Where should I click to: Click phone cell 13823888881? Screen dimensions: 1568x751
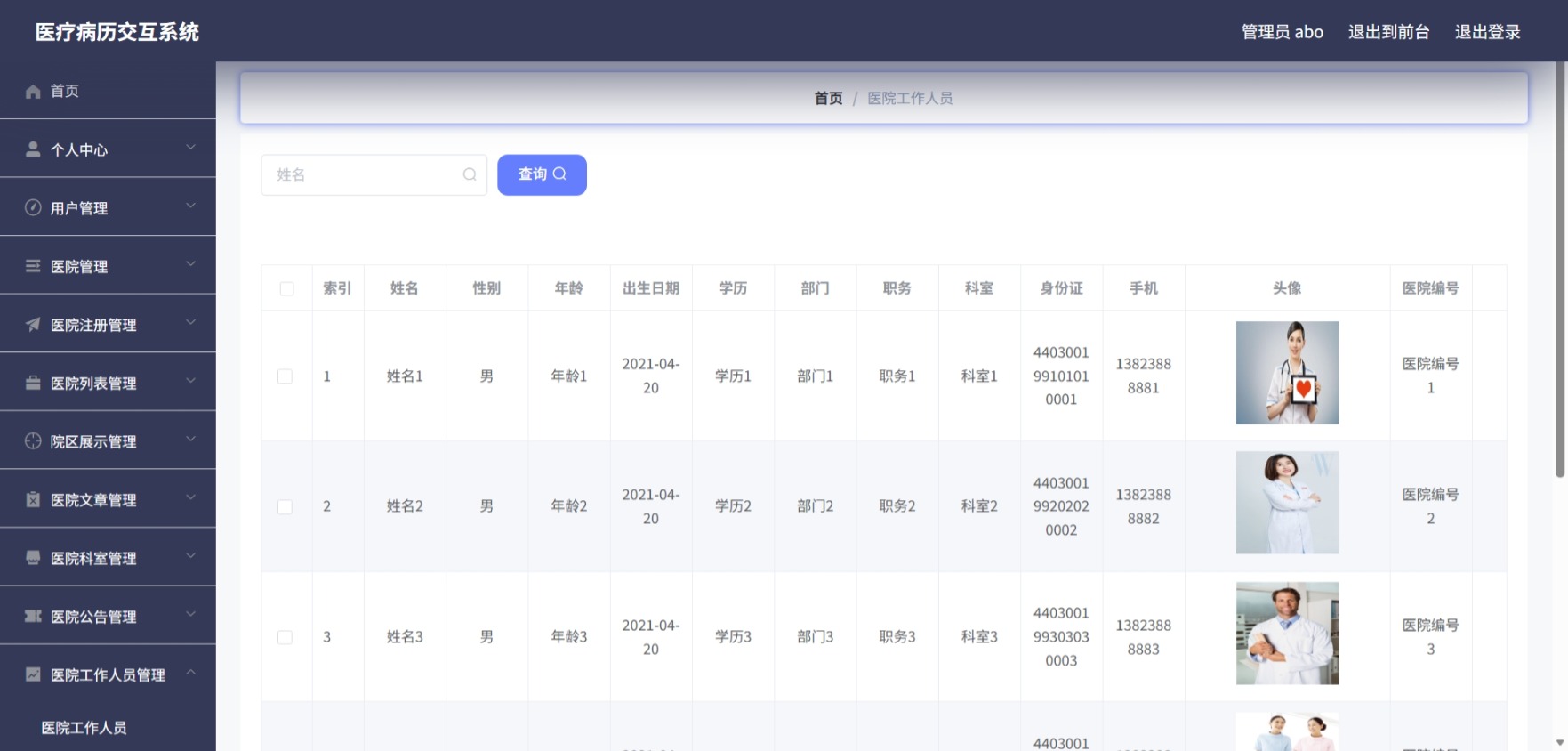(x=1143, y=376)
